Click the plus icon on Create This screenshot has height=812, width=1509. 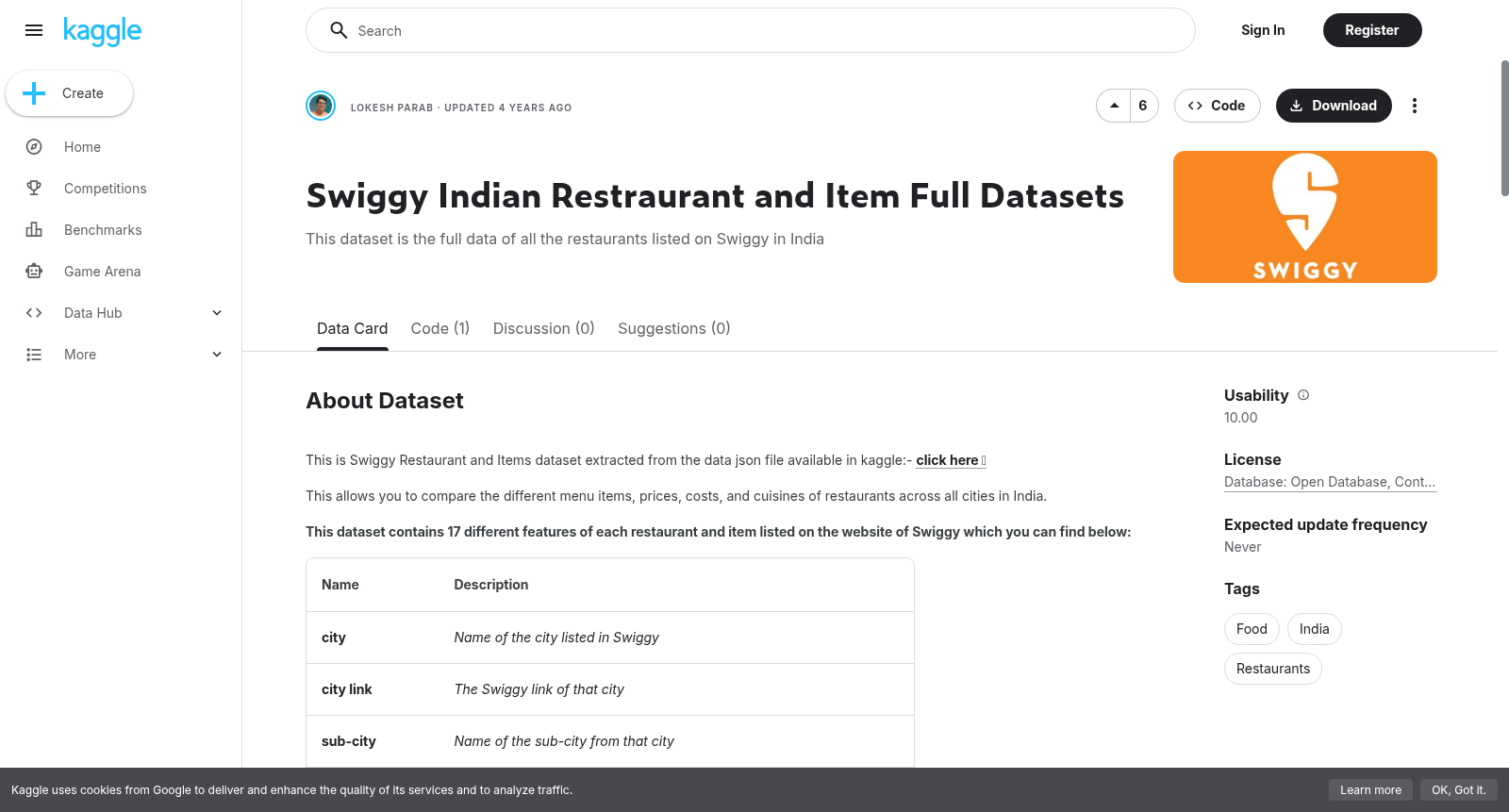pos(34,93)
